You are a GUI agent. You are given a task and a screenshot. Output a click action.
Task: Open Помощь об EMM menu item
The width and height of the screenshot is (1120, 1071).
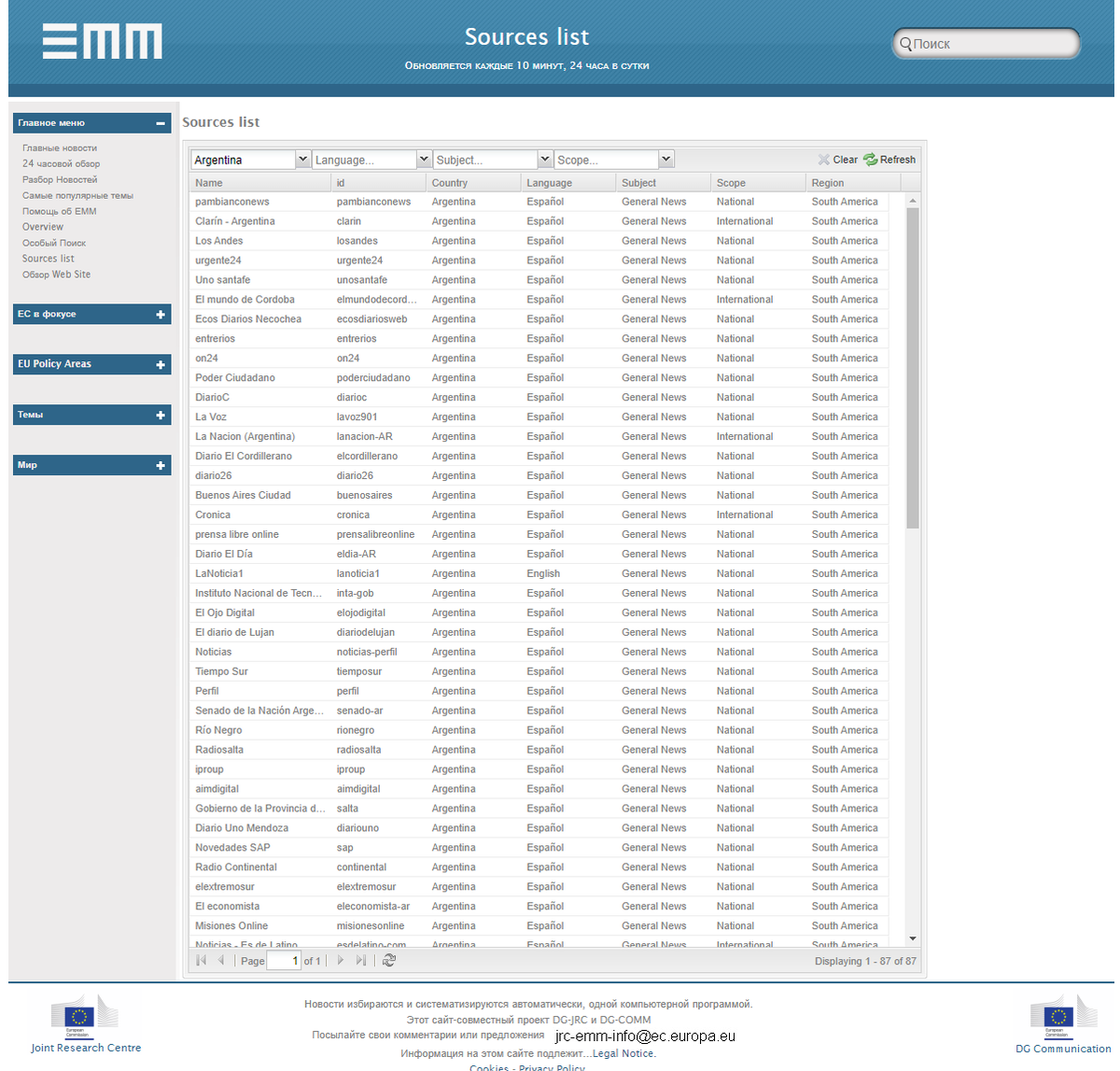(x=60, y=211)
